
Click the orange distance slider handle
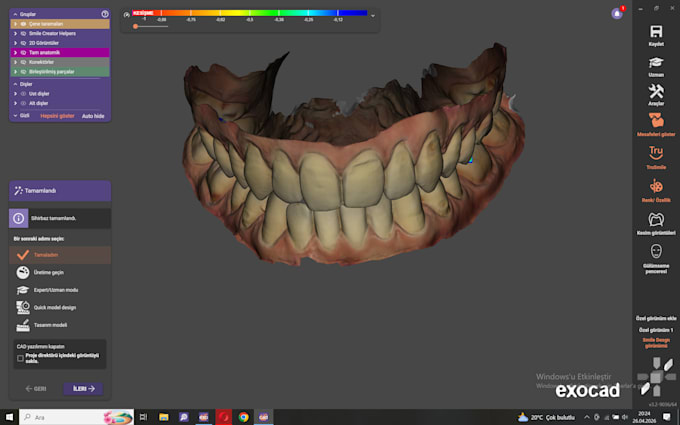(x=136, y=26)
